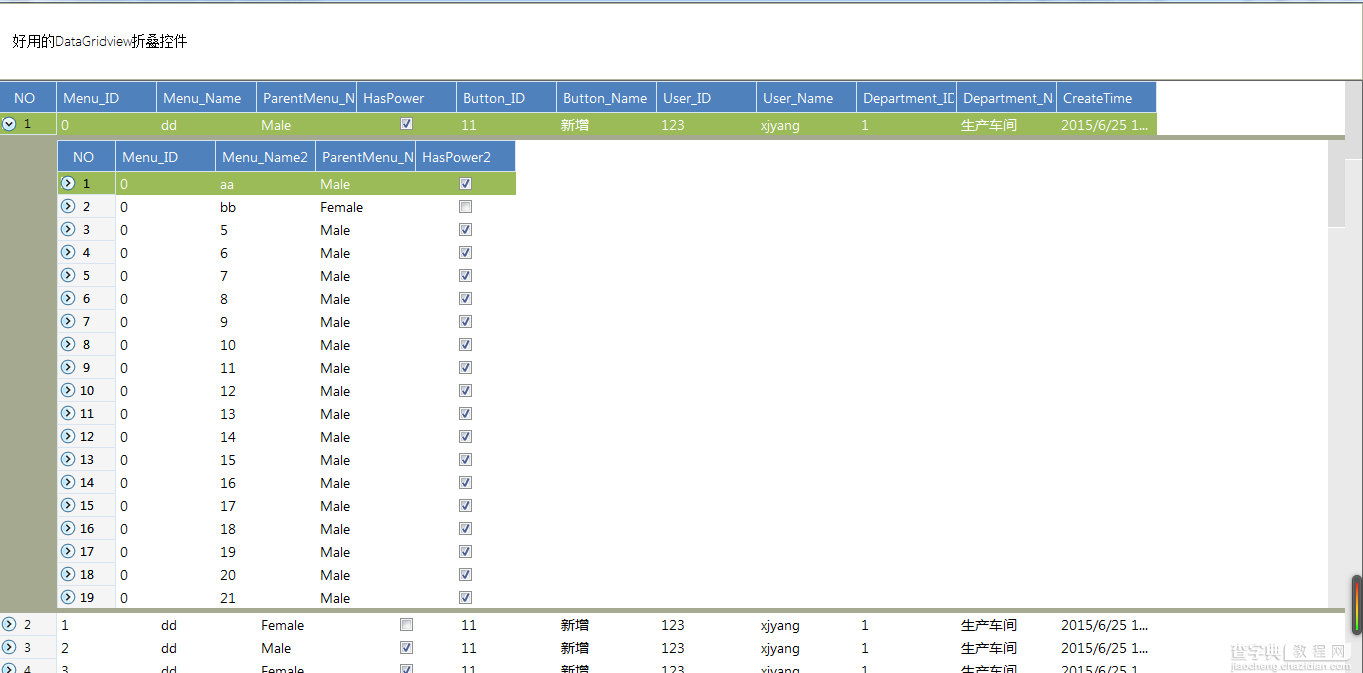Select the Menu_Name2 cell reading 14
Viewport: 1363px width, 673px height.
click(x=266, y=437)
